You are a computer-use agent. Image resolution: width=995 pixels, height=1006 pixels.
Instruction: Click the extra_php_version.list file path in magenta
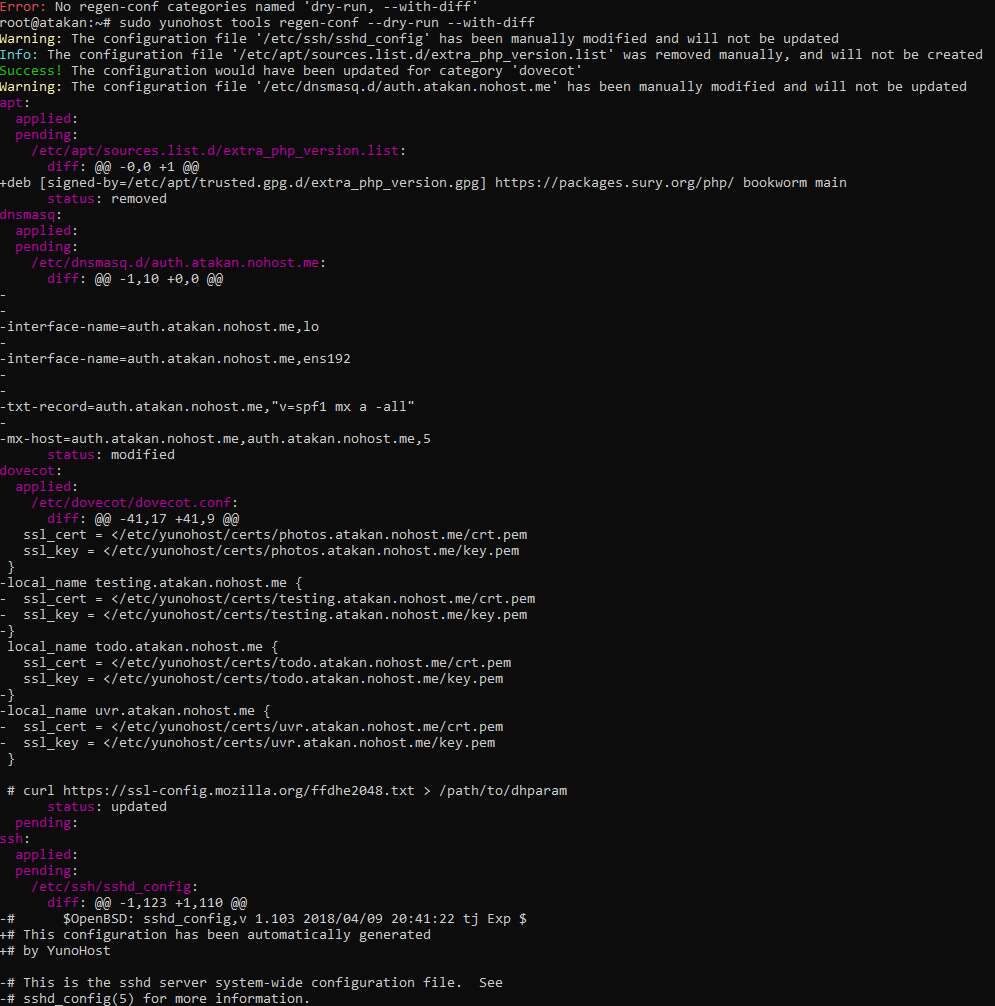pyautogui.click(x=219, y=151)
